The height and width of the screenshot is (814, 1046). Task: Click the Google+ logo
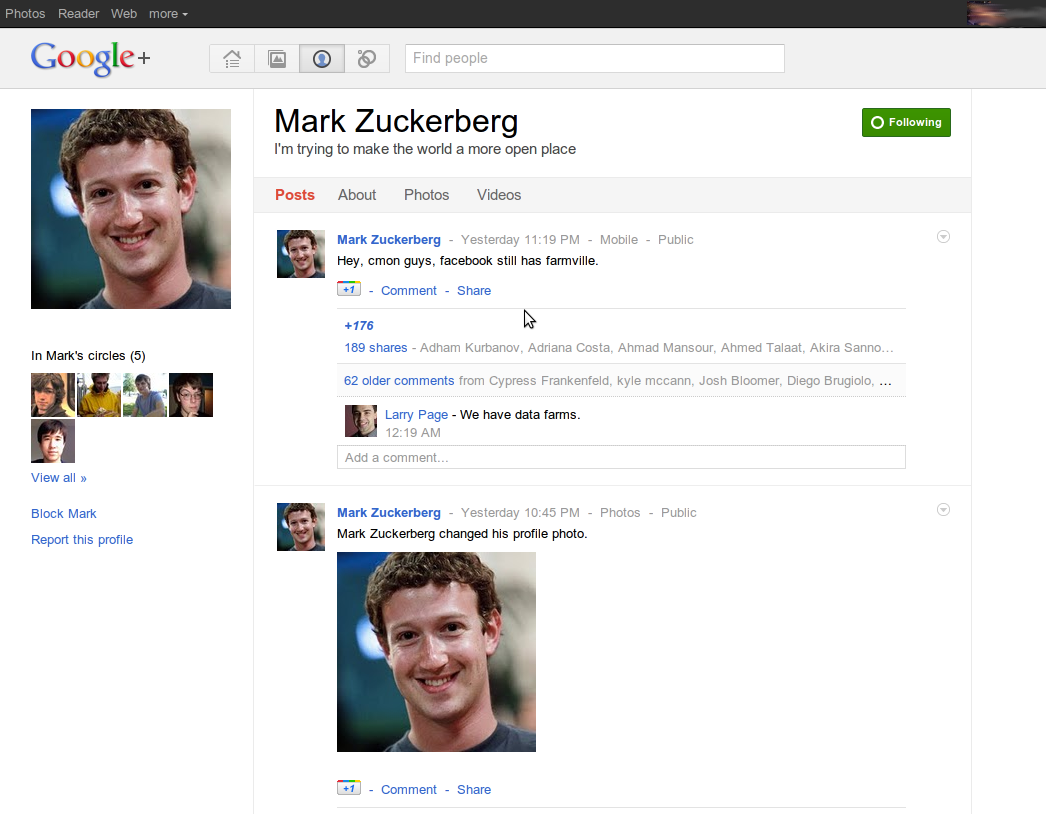pyautogui.click(x=90, y=58)
